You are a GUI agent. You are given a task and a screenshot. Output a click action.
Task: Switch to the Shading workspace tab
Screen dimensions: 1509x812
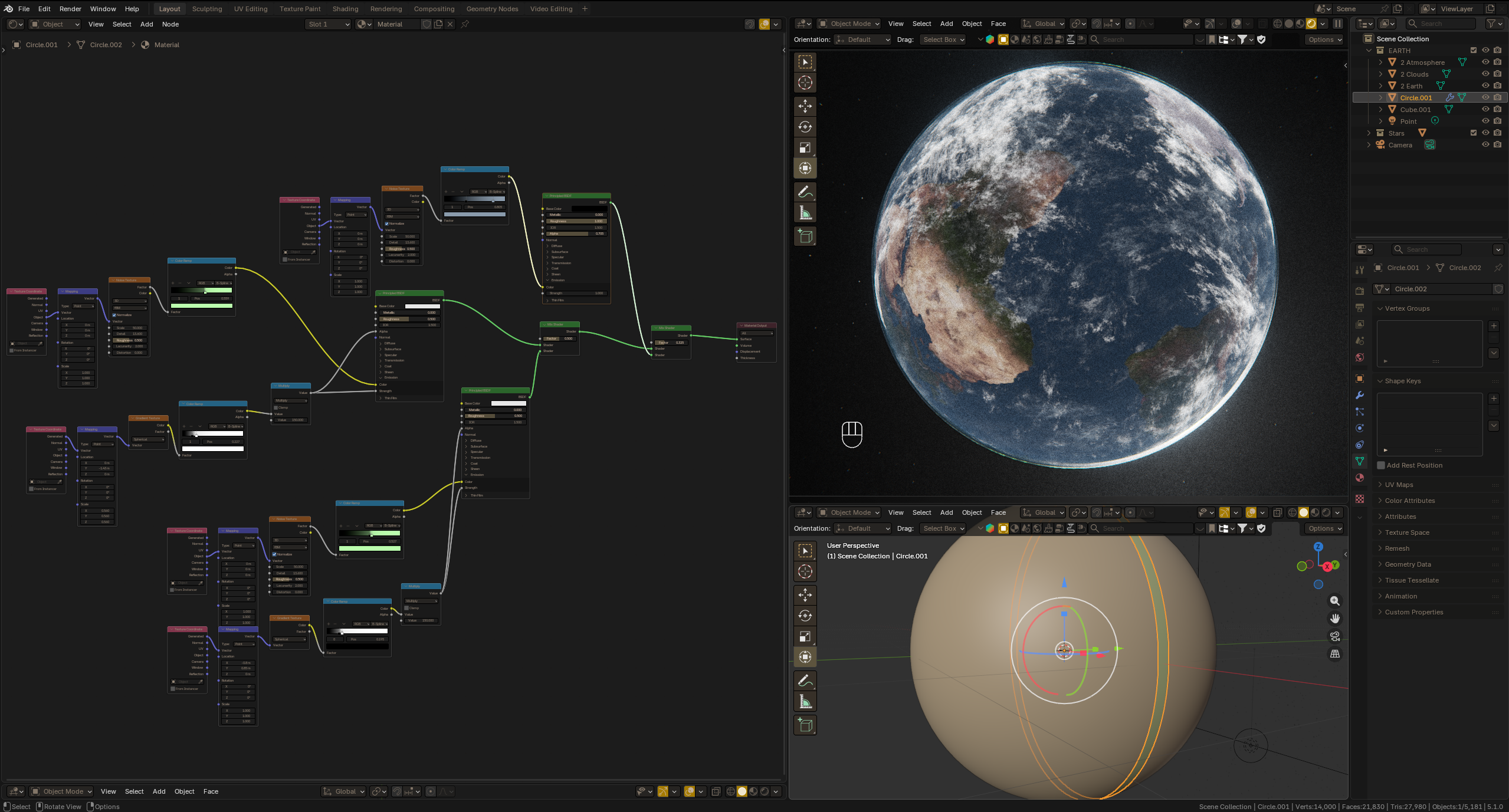[x=345, y=9]
